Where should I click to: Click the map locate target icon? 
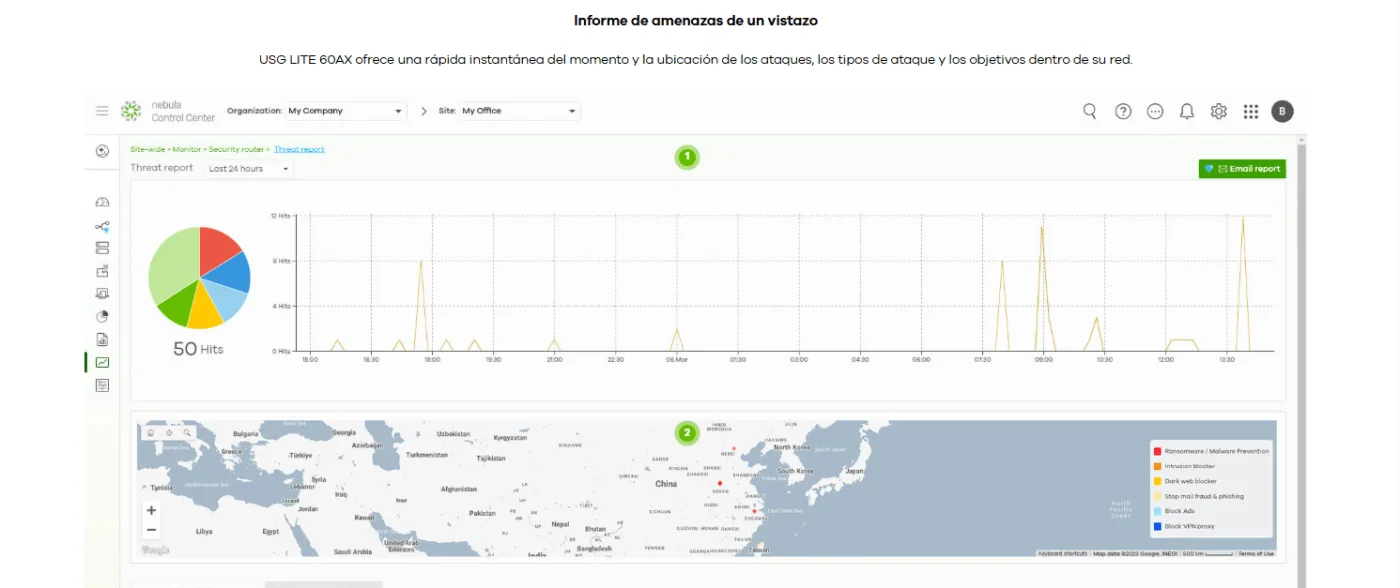(x=169, y=432)
